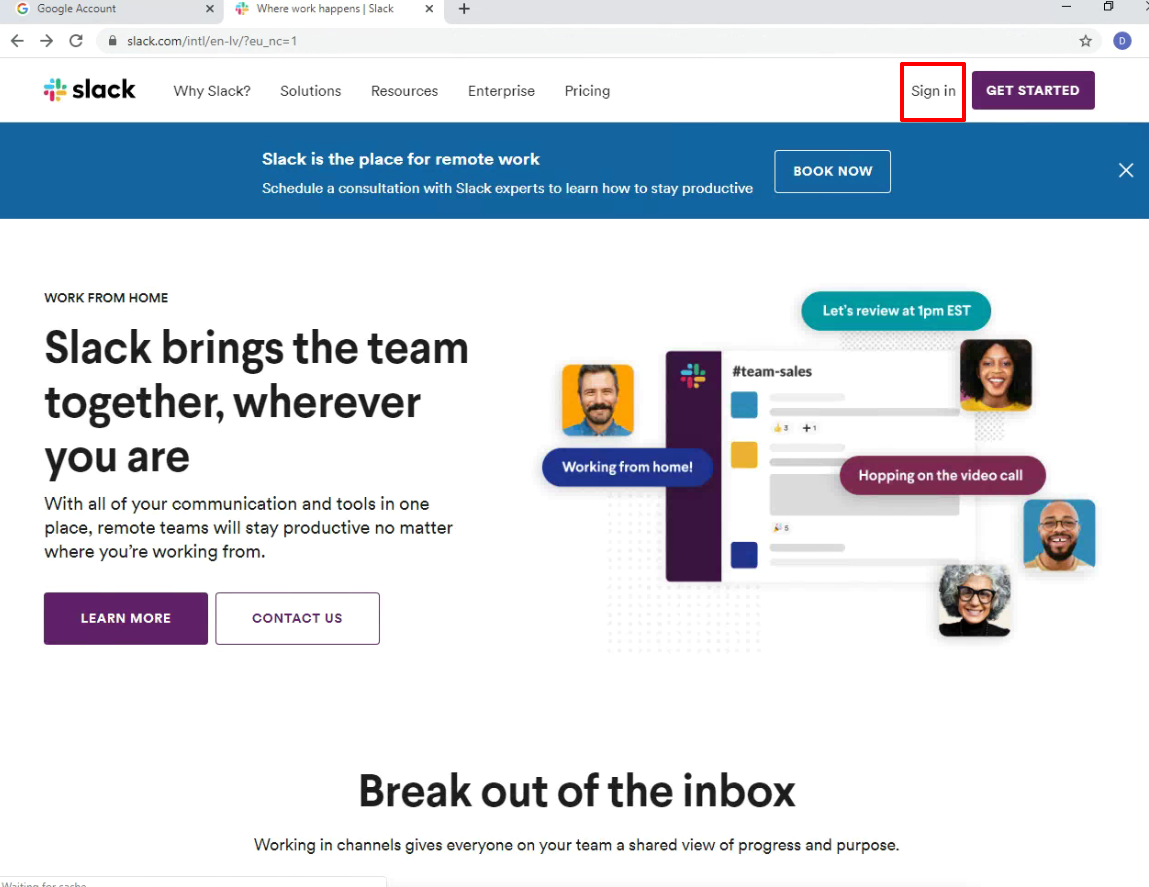1149x887 pixels.
Task: Go back using browser back arrow
Action: coord(17,41)
